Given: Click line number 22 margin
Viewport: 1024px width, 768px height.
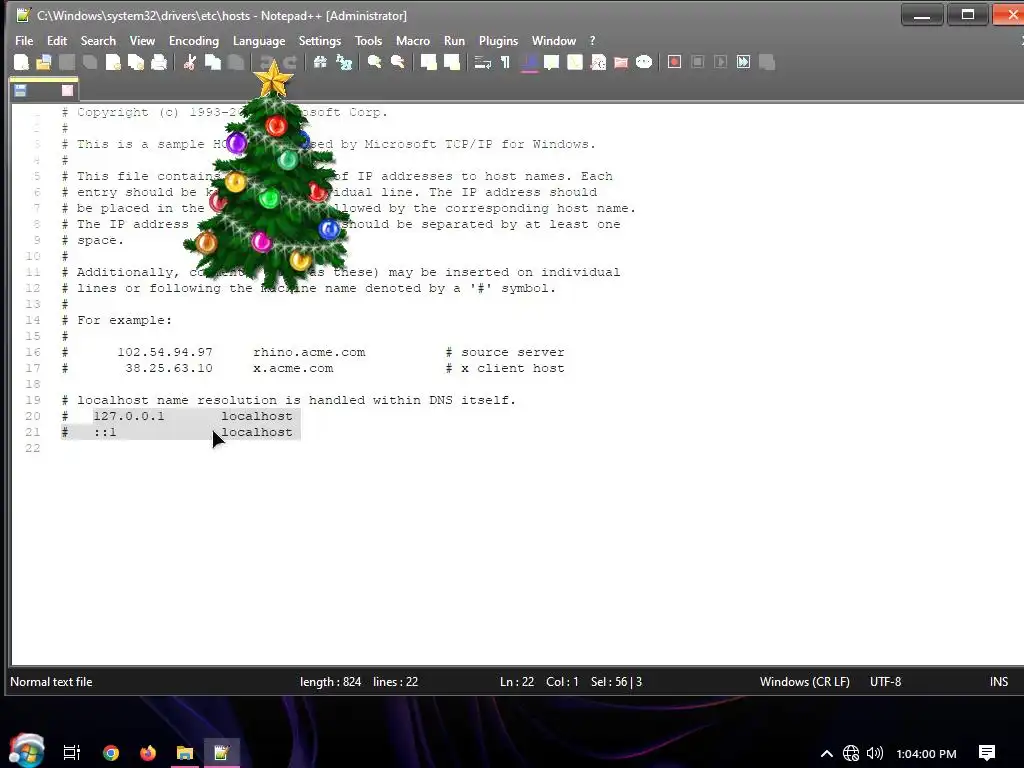Looking at the screenshot, I should [x=33, y=448].
